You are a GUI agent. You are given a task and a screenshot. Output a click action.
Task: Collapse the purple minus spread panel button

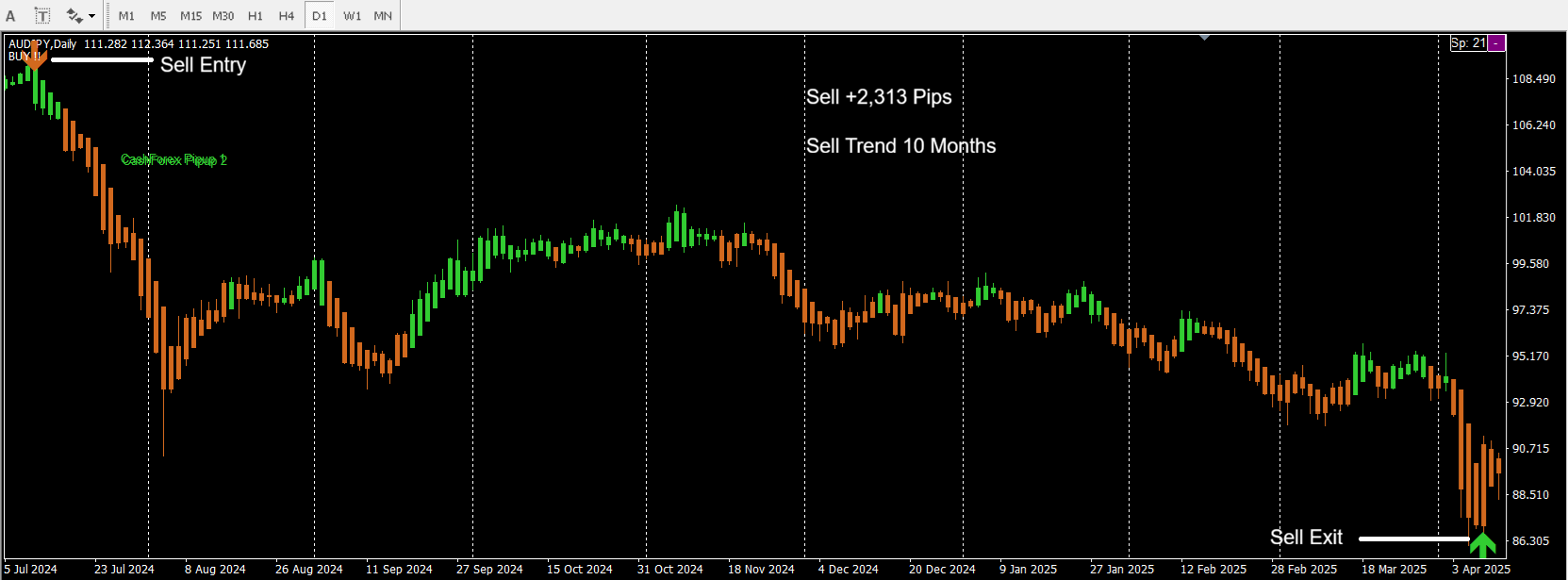click(x=1496, y=43)
